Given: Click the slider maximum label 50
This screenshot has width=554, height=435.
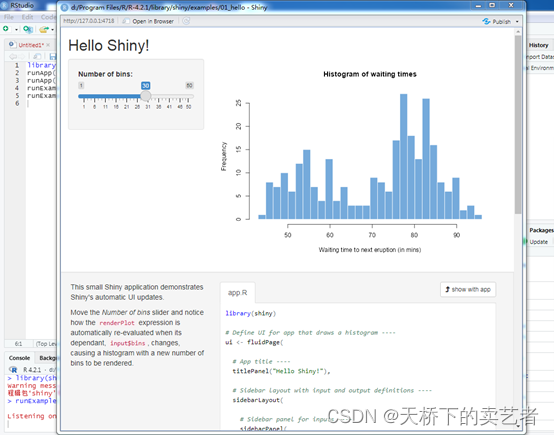Looking at the screenshot, I should [189, 85].
